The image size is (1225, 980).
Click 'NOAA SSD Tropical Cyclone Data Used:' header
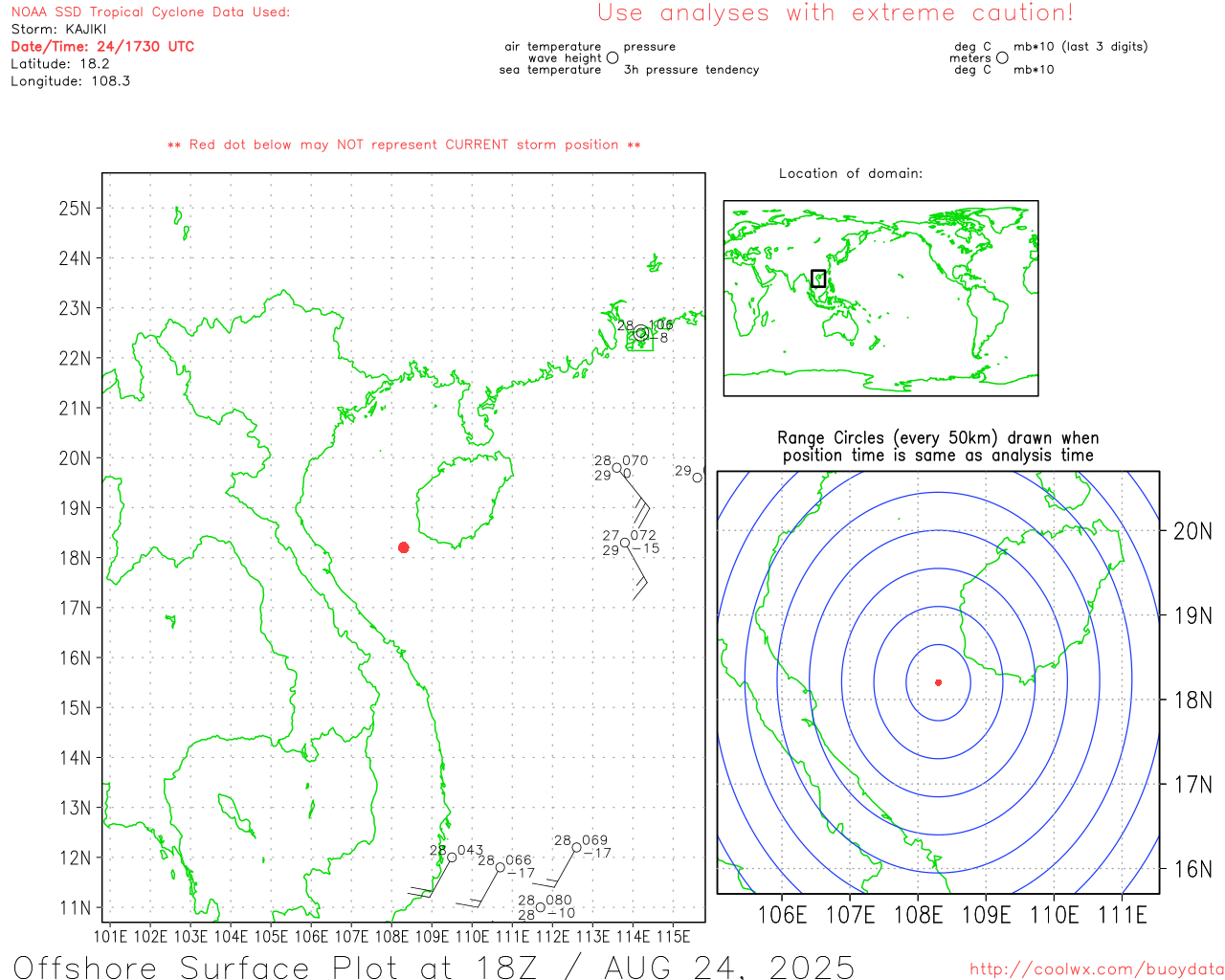click(150, 11)
